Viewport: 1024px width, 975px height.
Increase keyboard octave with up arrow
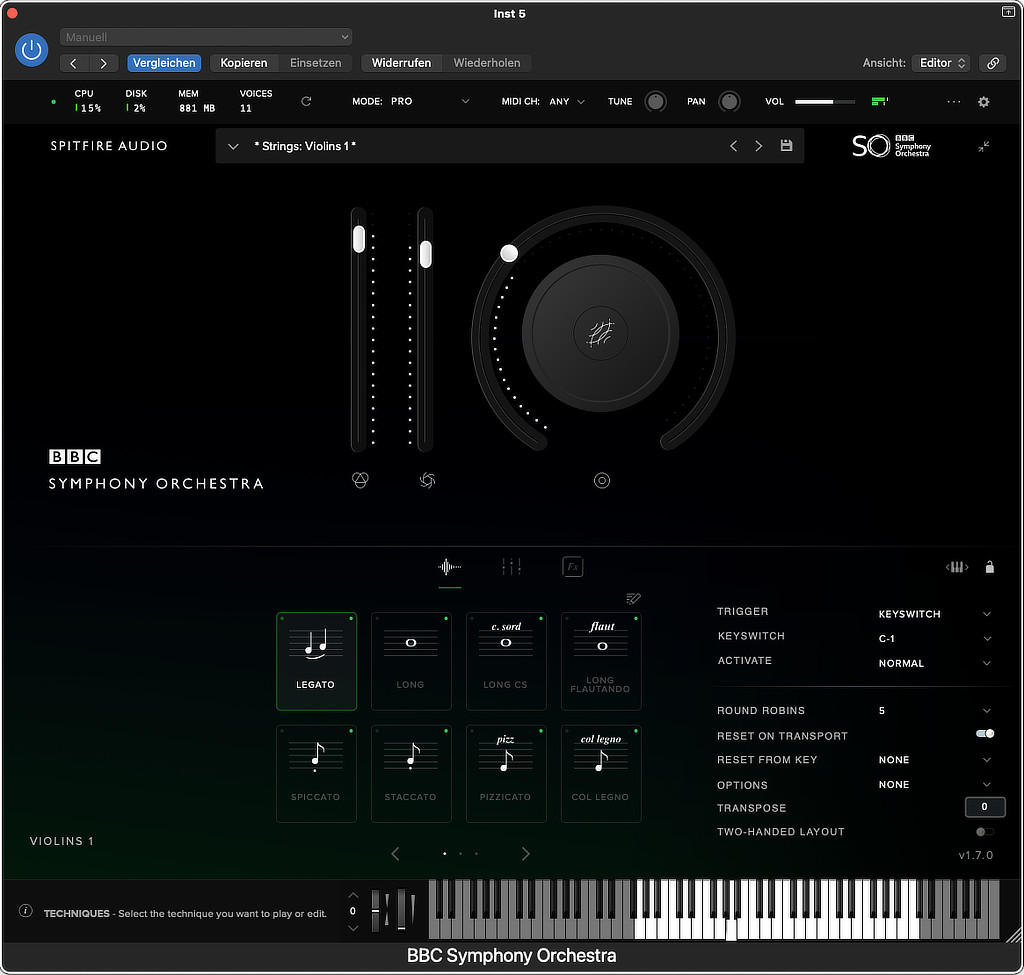point(353,895)
